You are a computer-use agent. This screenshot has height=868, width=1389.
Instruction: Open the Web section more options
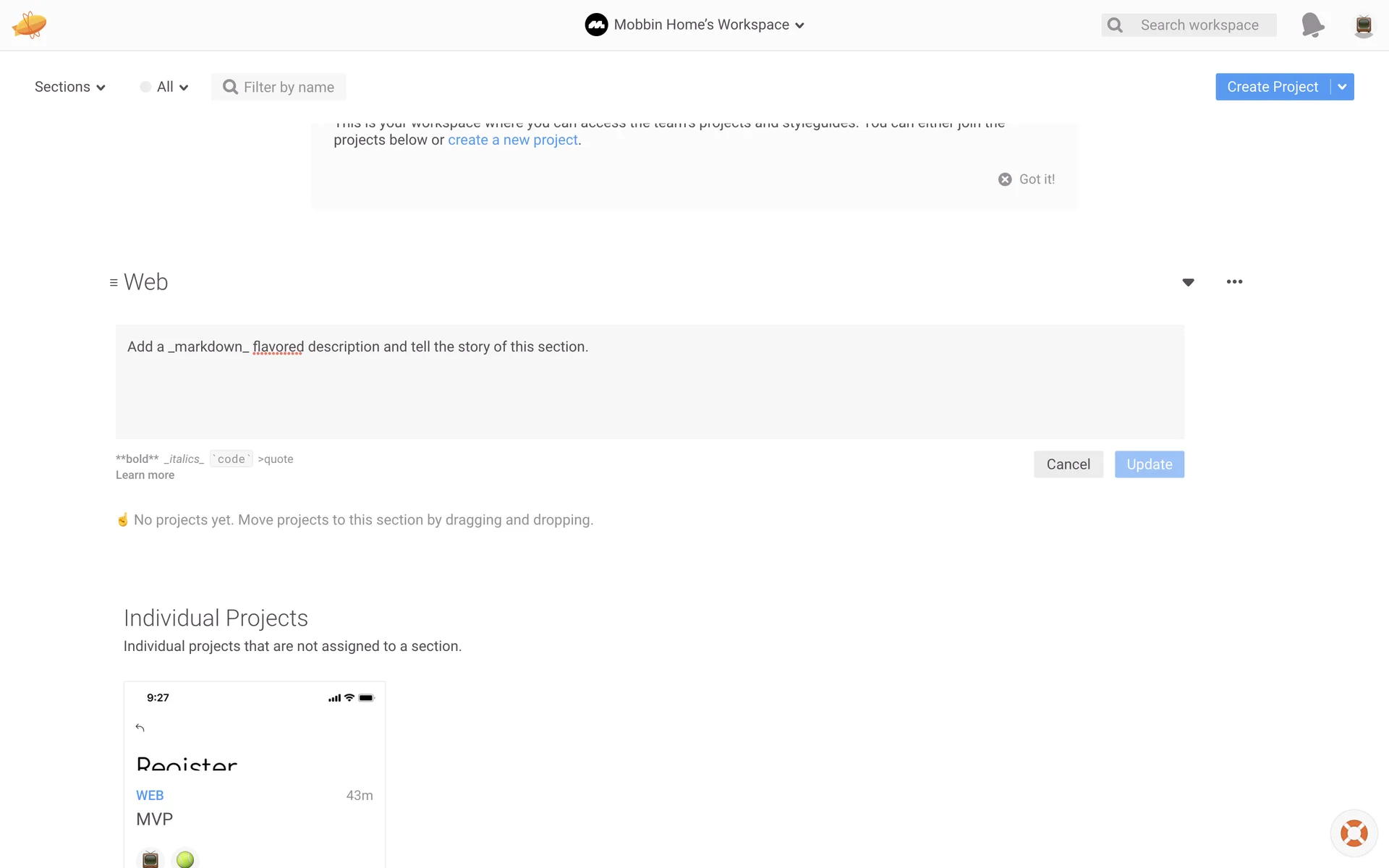pyautogui.click(x=1234, y=282)
